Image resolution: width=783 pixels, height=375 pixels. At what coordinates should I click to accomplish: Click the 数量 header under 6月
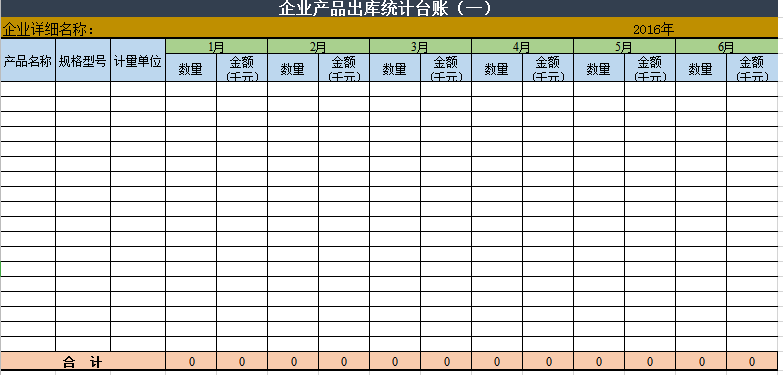point(701,68)
